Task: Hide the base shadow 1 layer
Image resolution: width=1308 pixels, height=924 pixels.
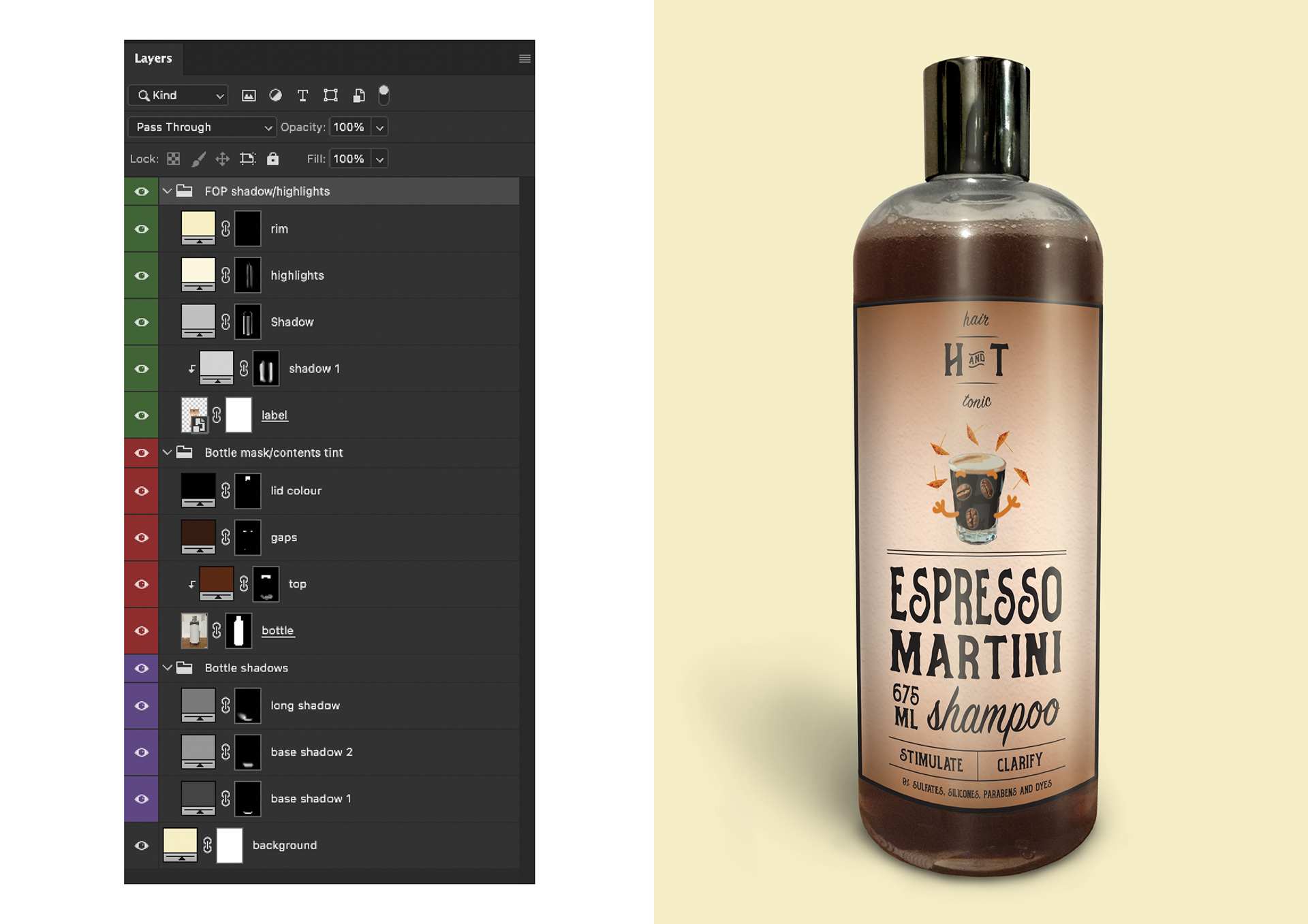Action: click(142, 799)
